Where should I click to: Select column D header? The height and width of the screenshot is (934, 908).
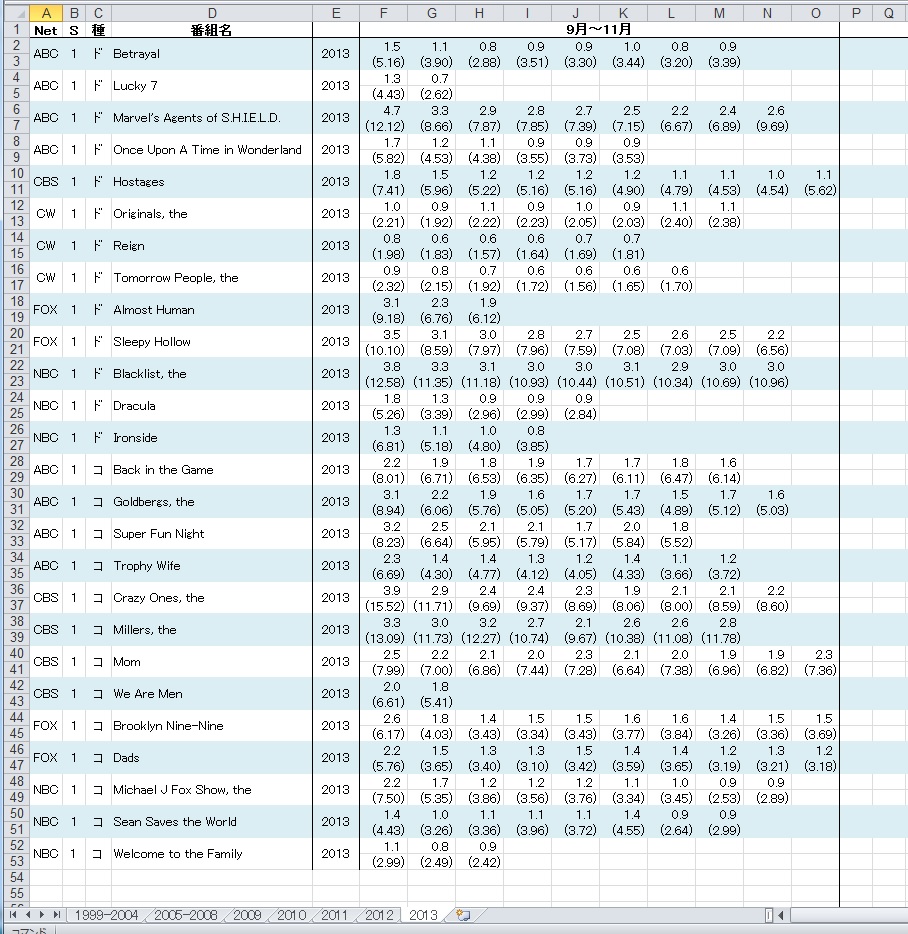[212, 13]
